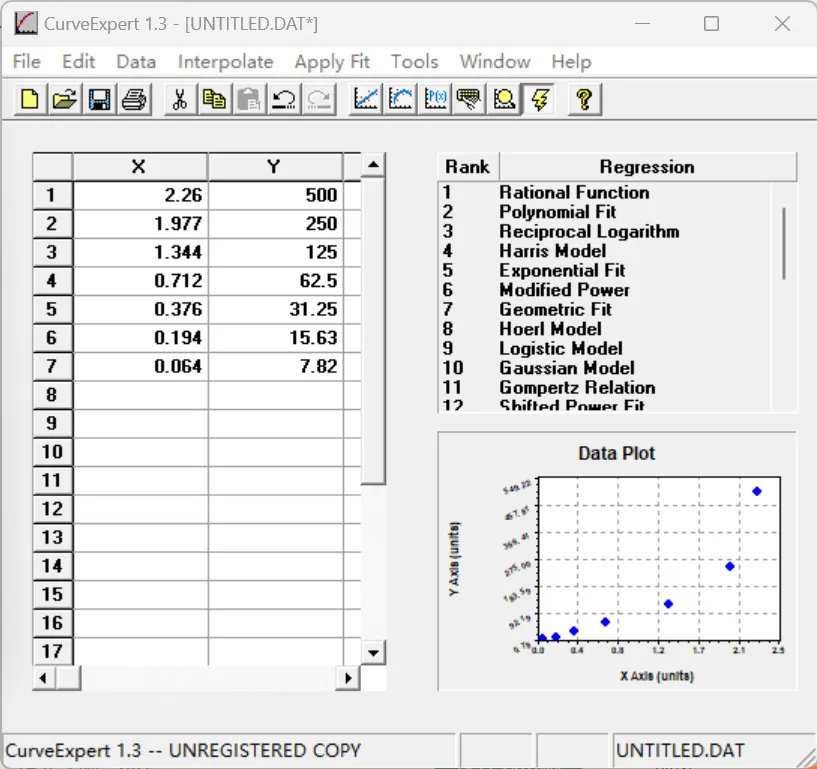Click cell containing Y value 500
Screen dimensions: 817x769
275,196
